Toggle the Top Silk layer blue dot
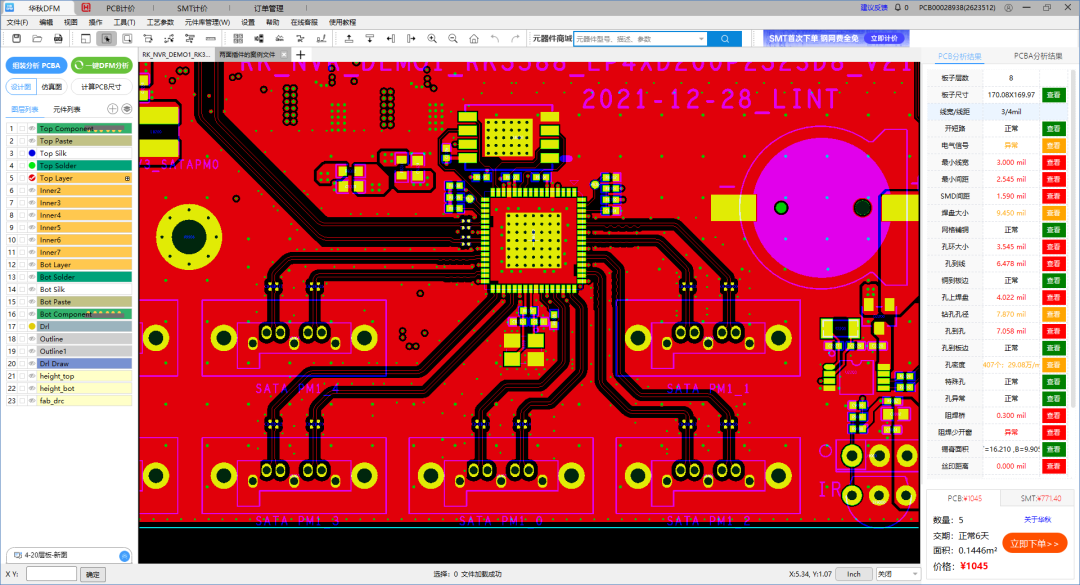1080x585 pixels. 32,154
